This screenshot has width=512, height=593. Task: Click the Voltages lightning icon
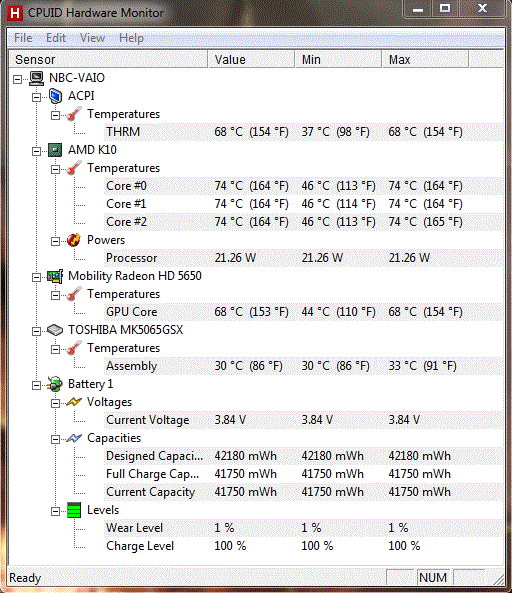tap(74, 402)
